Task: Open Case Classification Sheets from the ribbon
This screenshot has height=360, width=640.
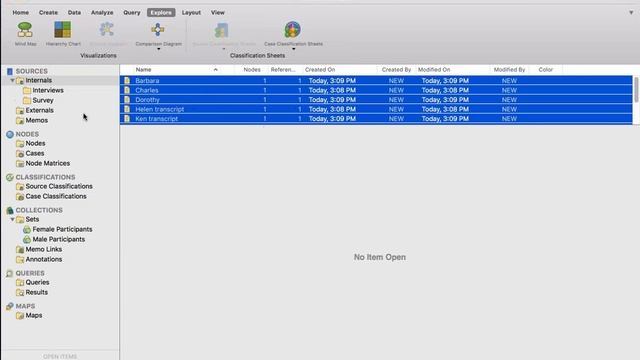Action: (x=293, y=30)
